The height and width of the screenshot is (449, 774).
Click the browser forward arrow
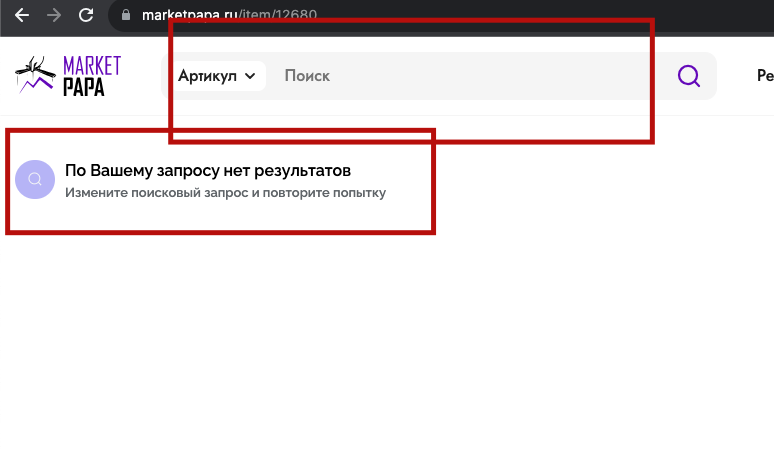coord(54,15)
